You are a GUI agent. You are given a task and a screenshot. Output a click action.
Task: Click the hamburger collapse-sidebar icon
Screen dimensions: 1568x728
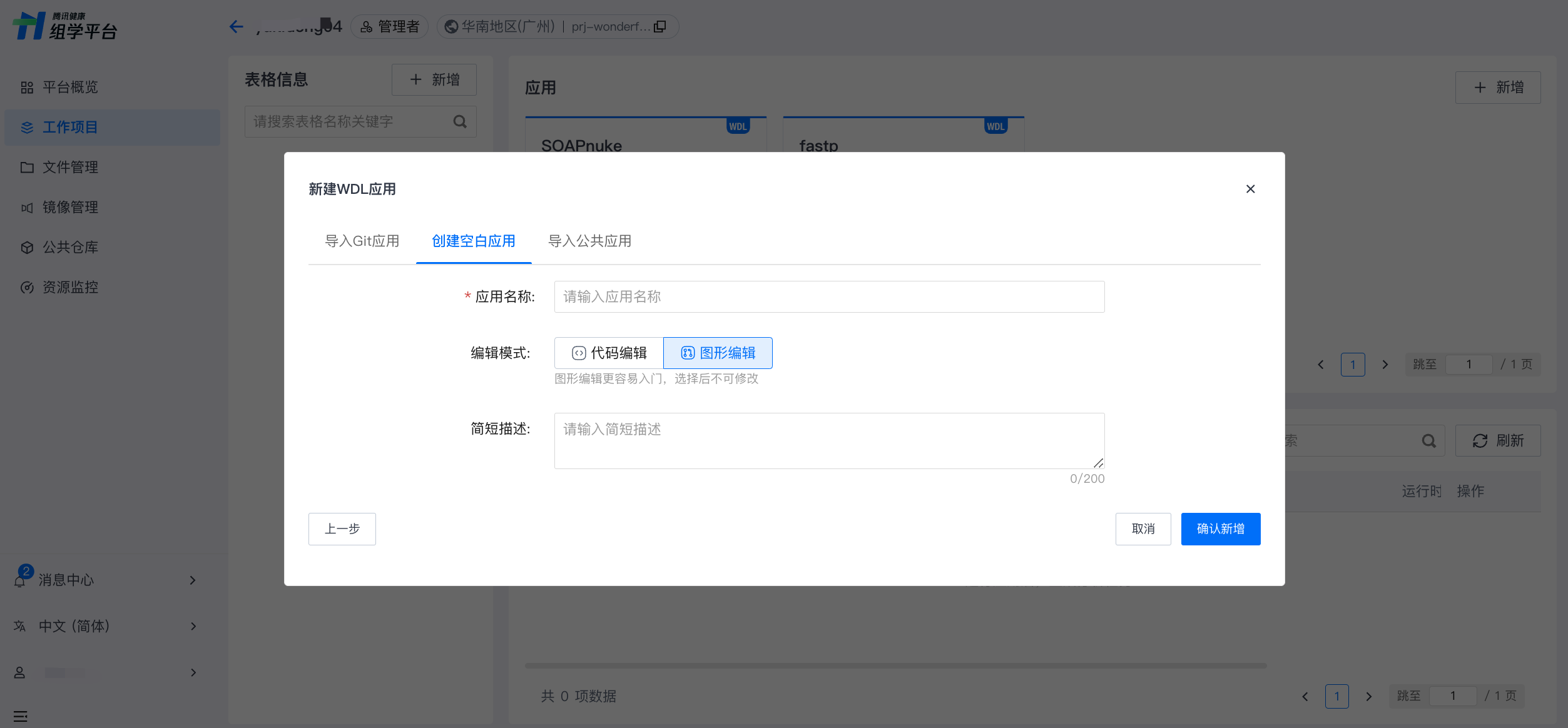pos(20,716)
